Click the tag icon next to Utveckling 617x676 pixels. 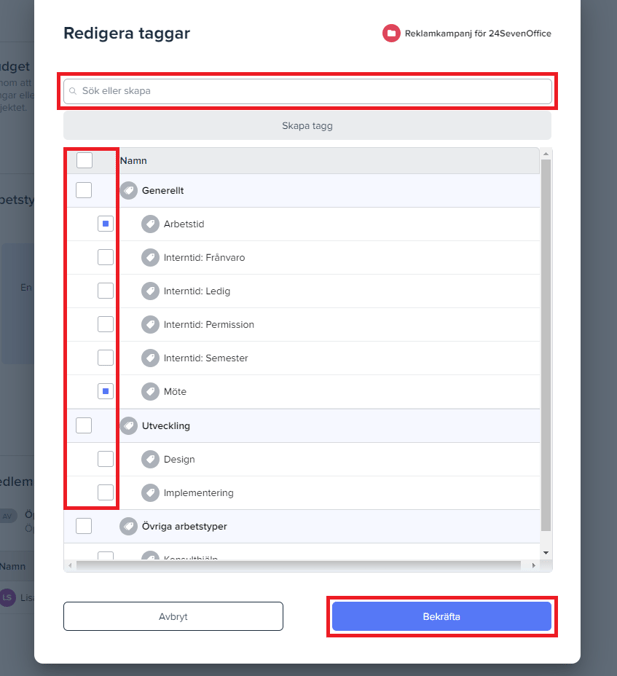click(x=129, y=425)
